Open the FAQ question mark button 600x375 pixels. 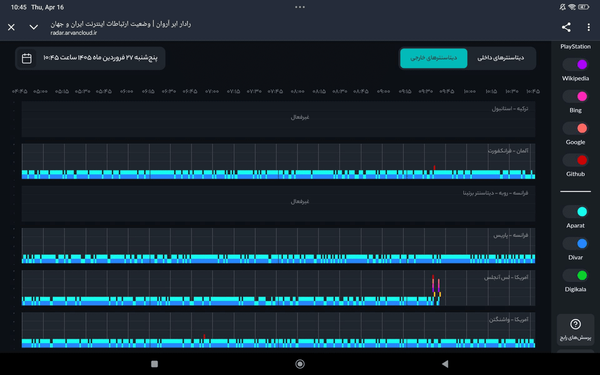pyautogui.click(x=575, y=329)
